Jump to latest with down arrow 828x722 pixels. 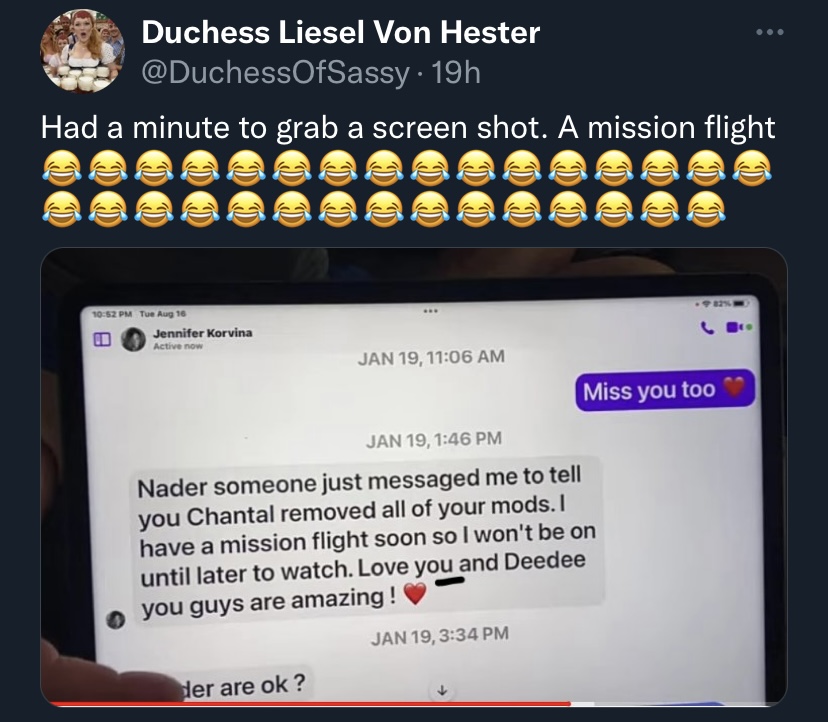click(443, 690)
